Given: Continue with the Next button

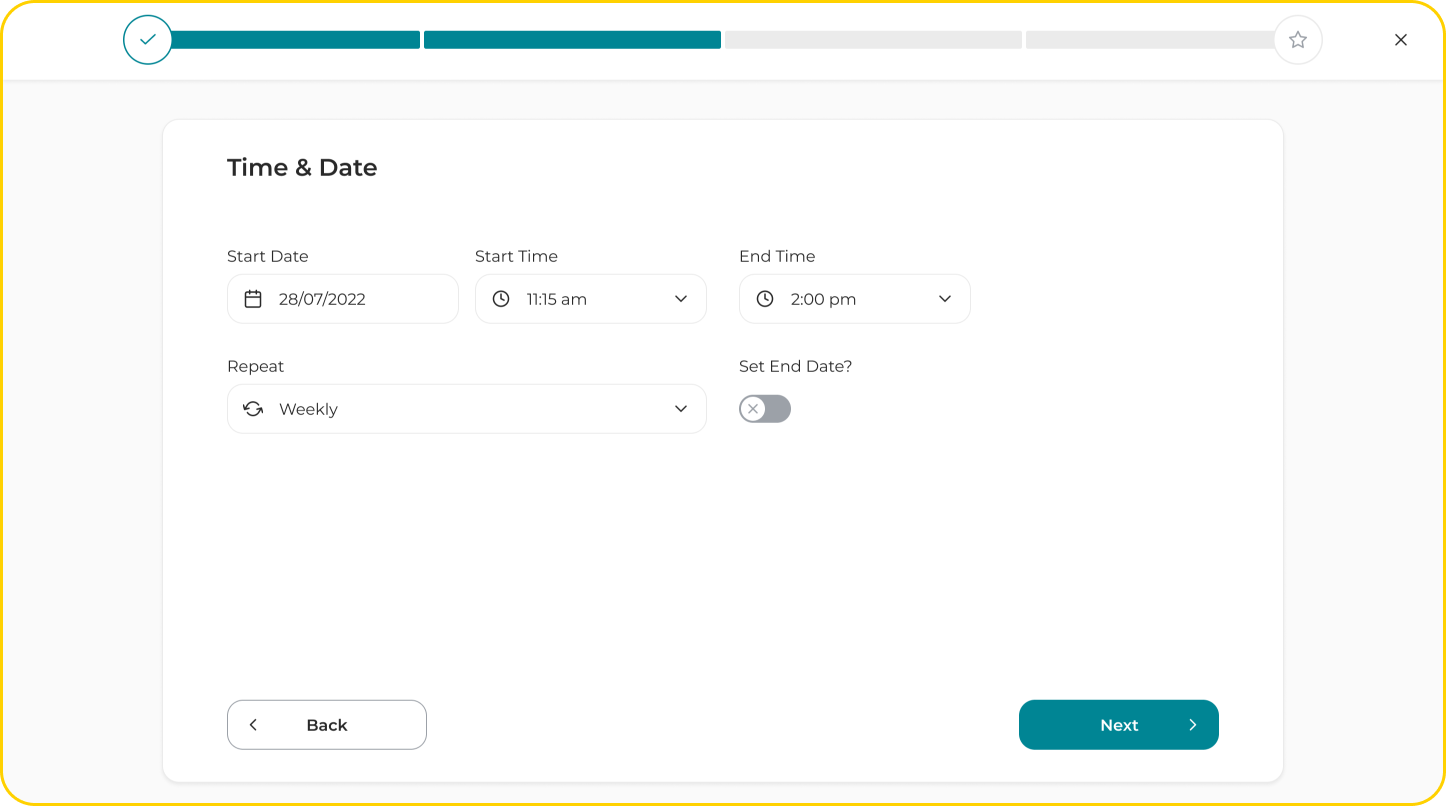Looking at the screenshot, I should click(x=1119, y=725).
